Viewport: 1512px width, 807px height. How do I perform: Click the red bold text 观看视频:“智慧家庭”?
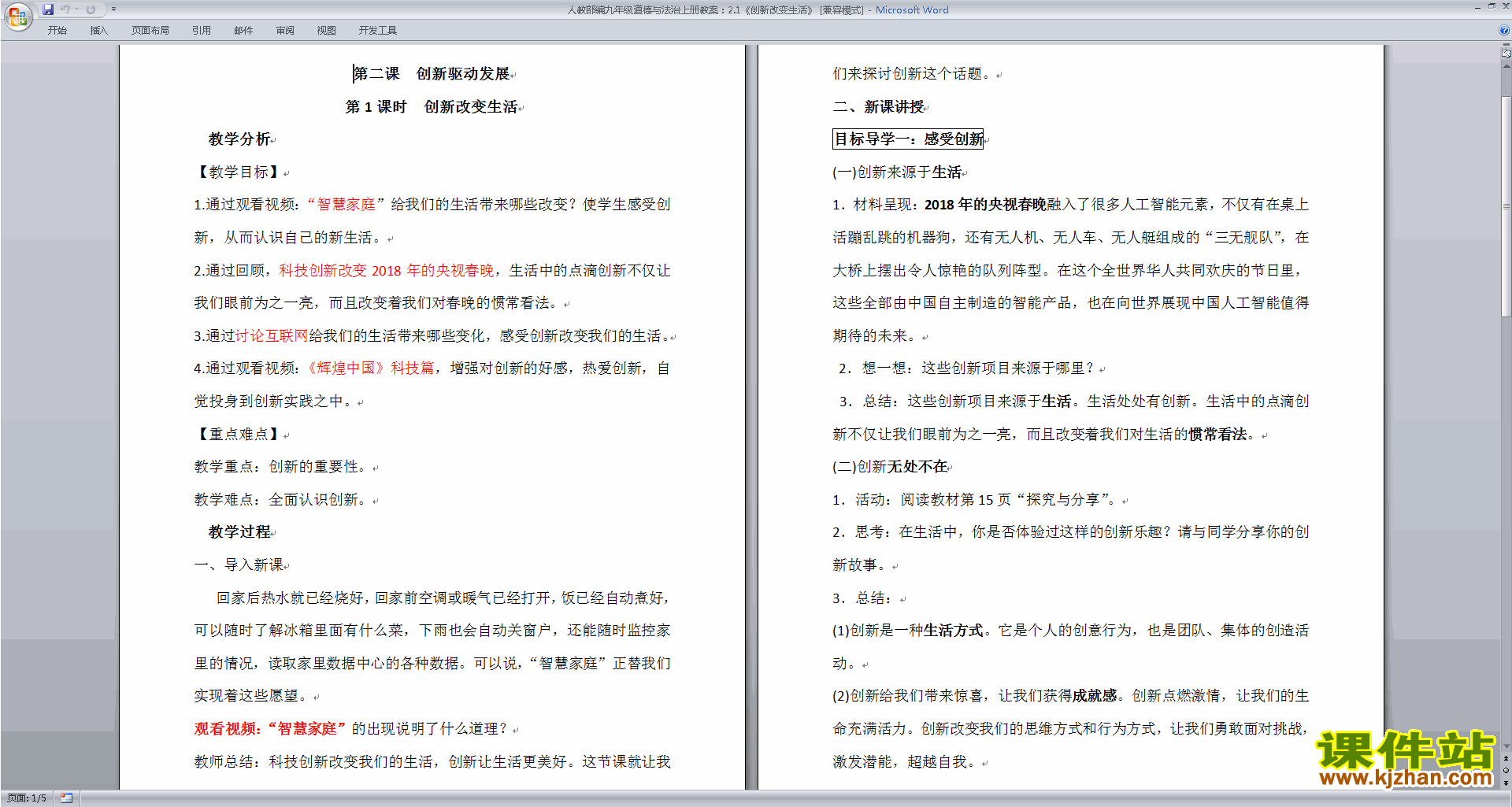[x=270, y=729]
